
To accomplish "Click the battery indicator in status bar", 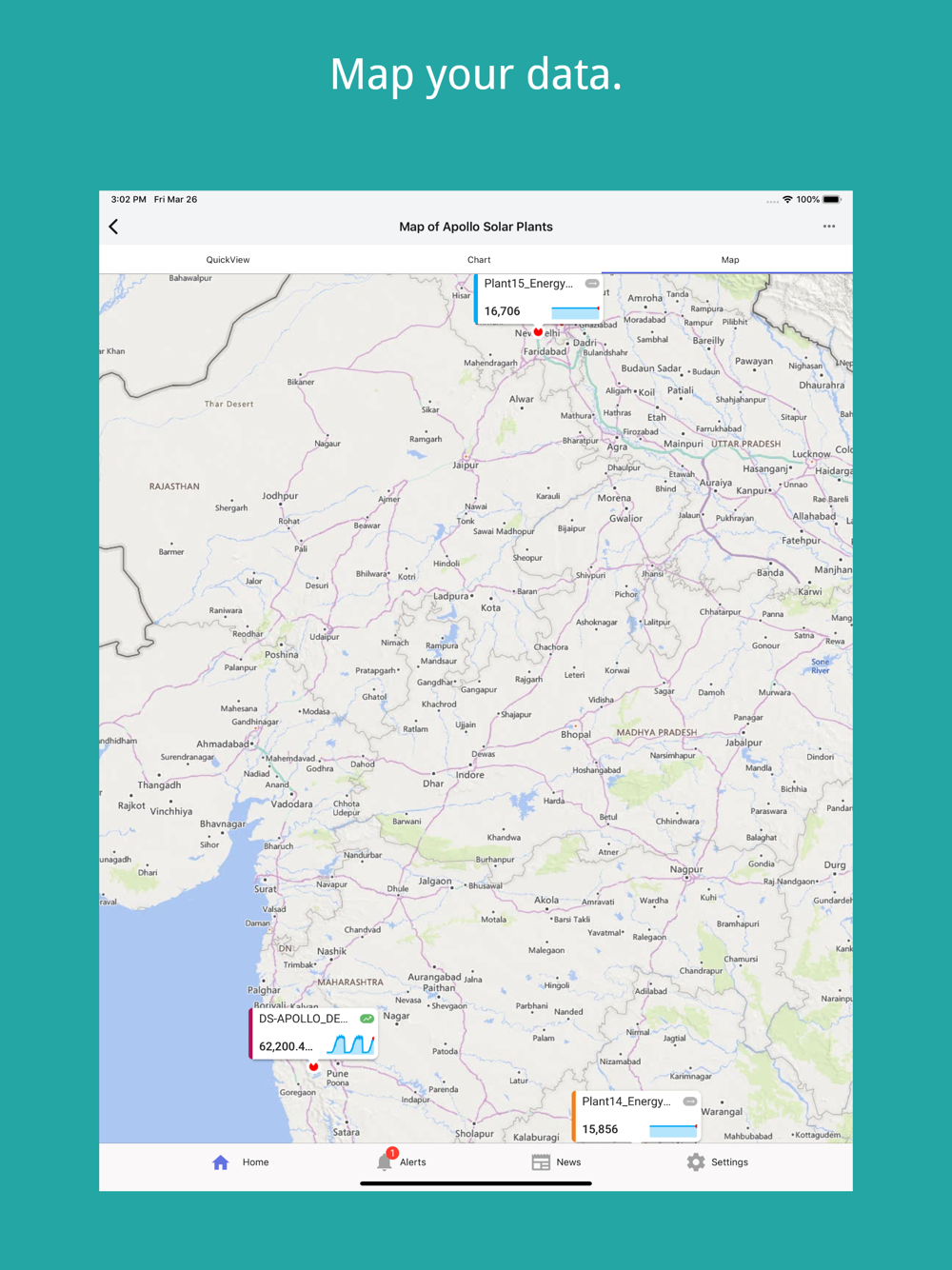I will point(832,200).
